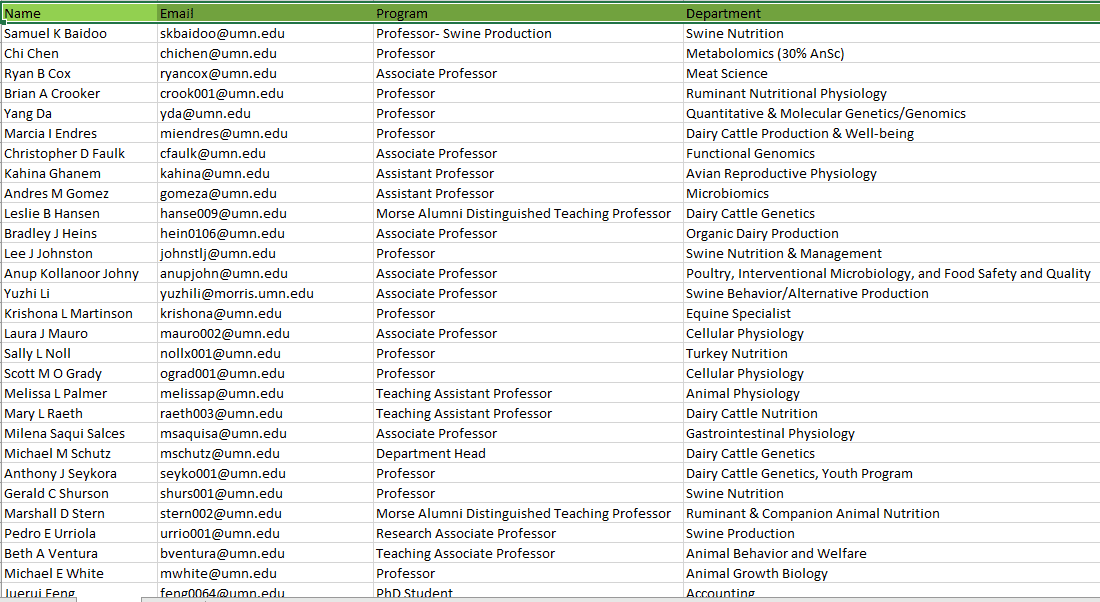Select the Department Head cell

click(x=431, y=453)
